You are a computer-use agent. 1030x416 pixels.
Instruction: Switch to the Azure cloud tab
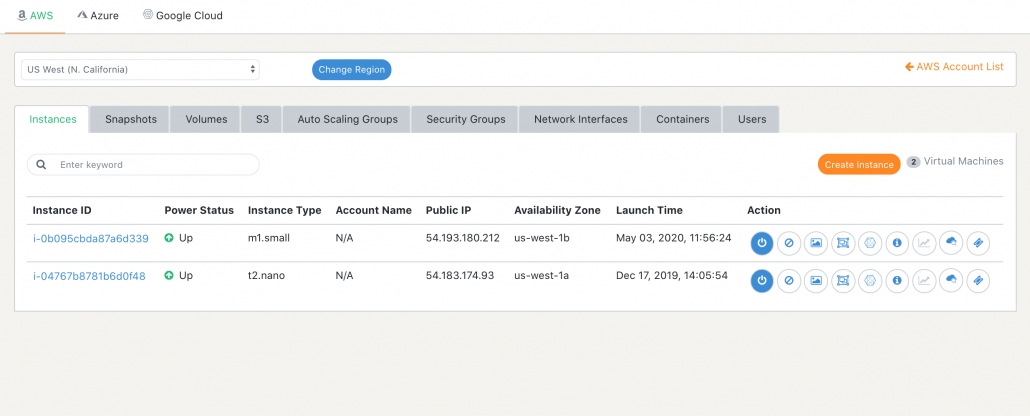[x=98, y=15]
